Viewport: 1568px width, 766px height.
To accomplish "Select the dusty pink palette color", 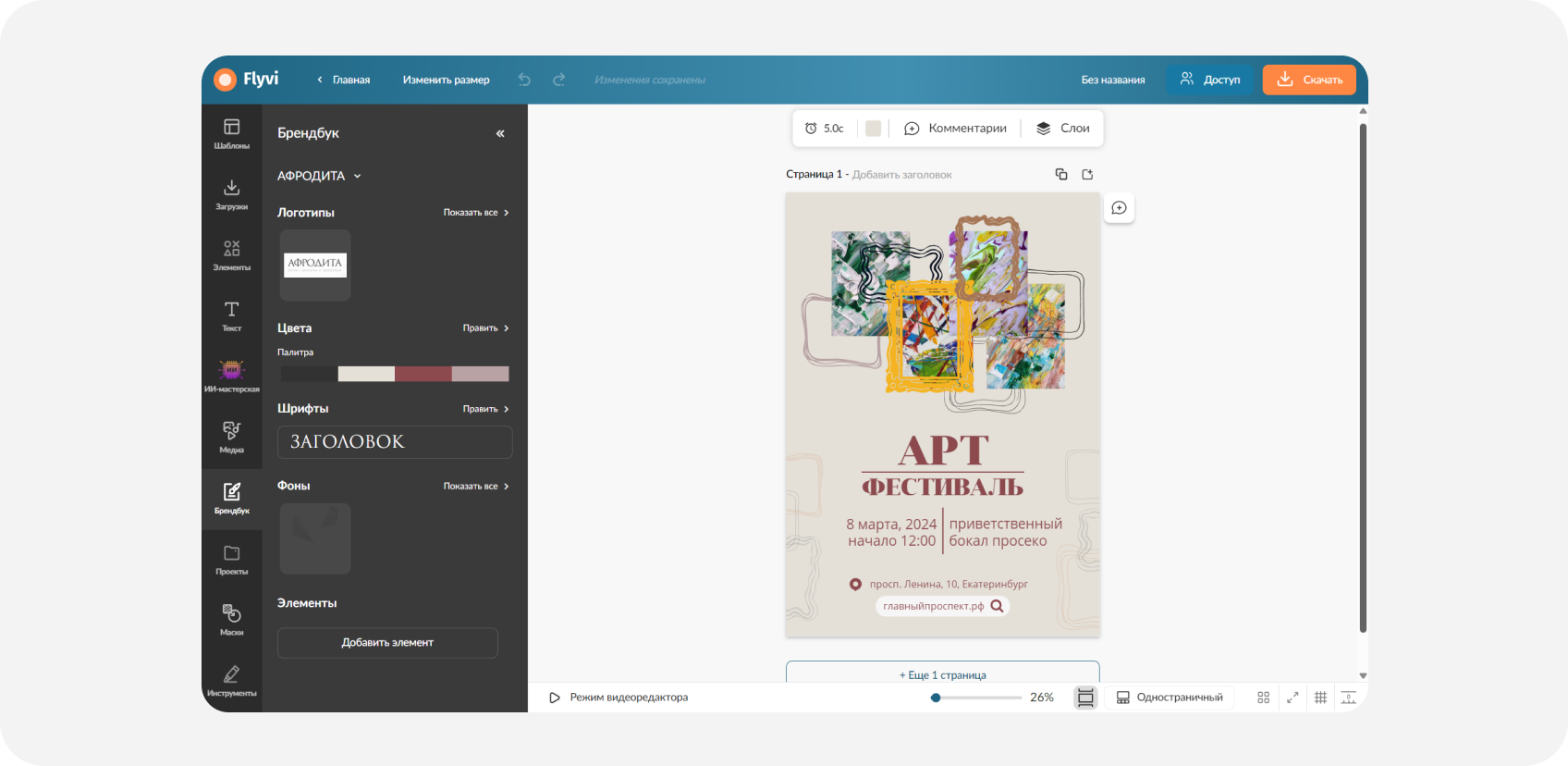I will (x=481, y=374).
